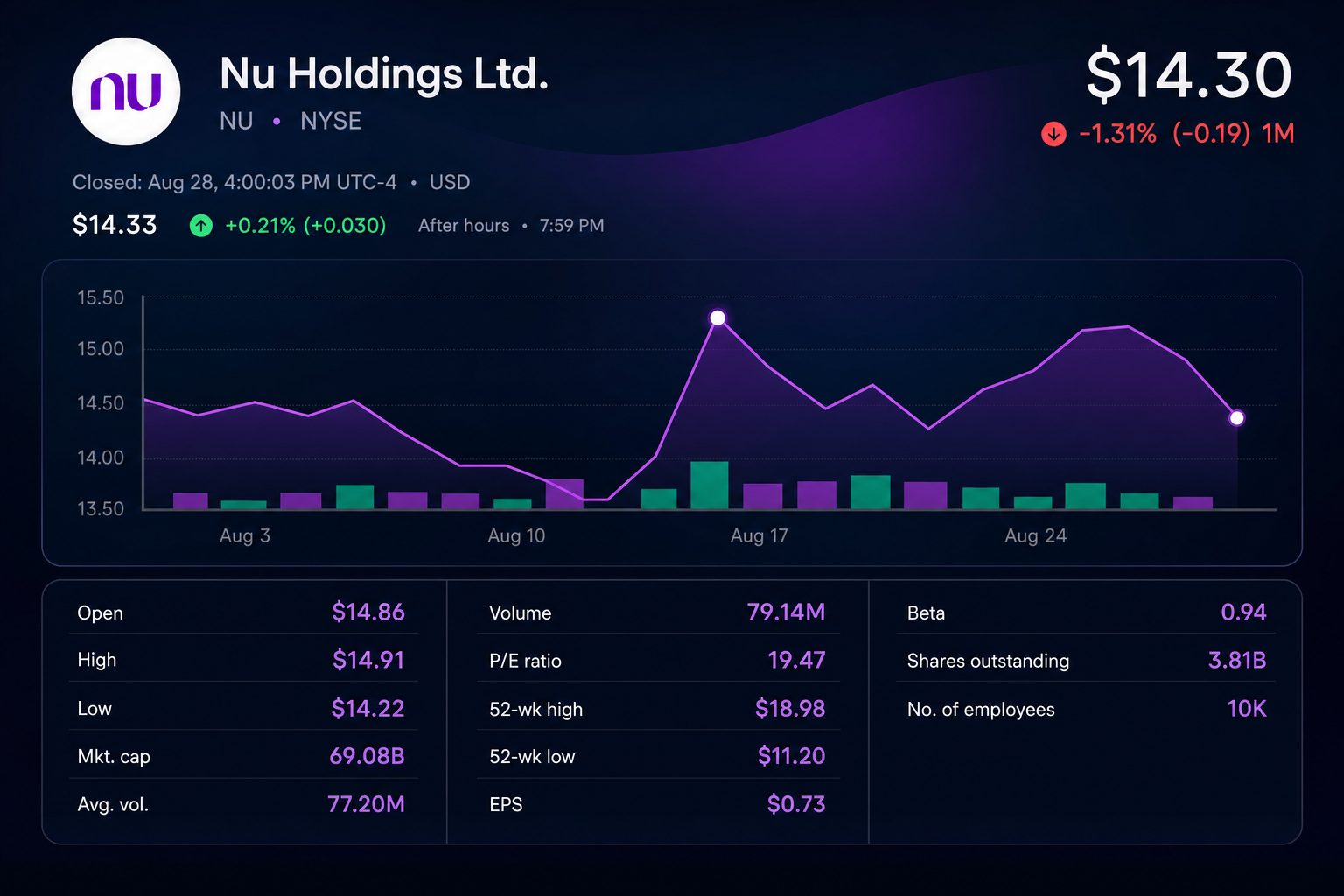Click the Low value $14.22
1344x896 pixels.
(367, 708)
